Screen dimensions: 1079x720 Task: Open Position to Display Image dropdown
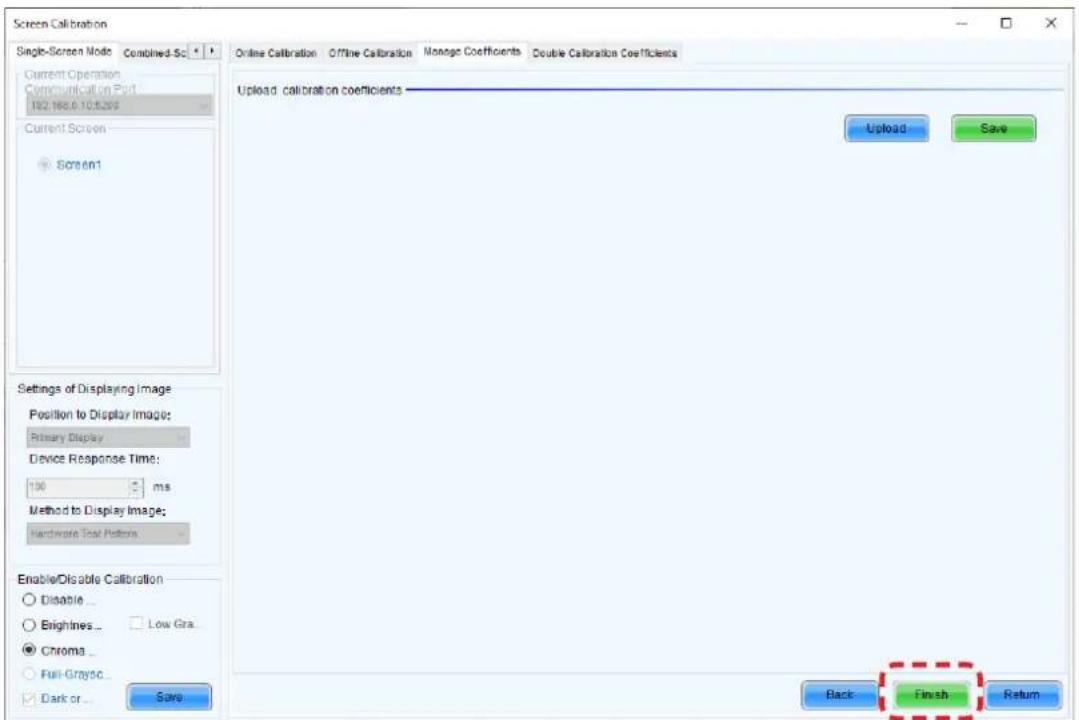click(x=108, y=438)
